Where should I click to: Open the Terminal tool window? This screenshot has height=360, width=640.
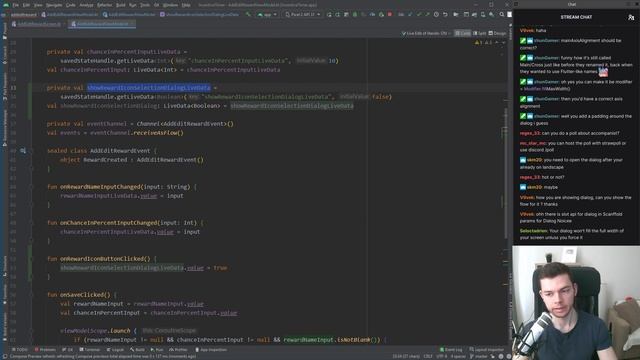(x=89, y=350)
